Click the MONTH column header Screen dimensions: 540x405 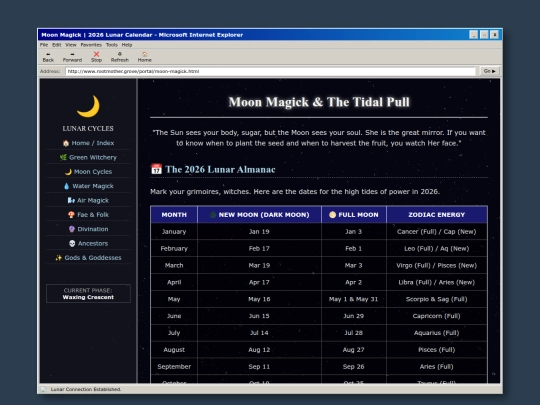pos(174,215)
